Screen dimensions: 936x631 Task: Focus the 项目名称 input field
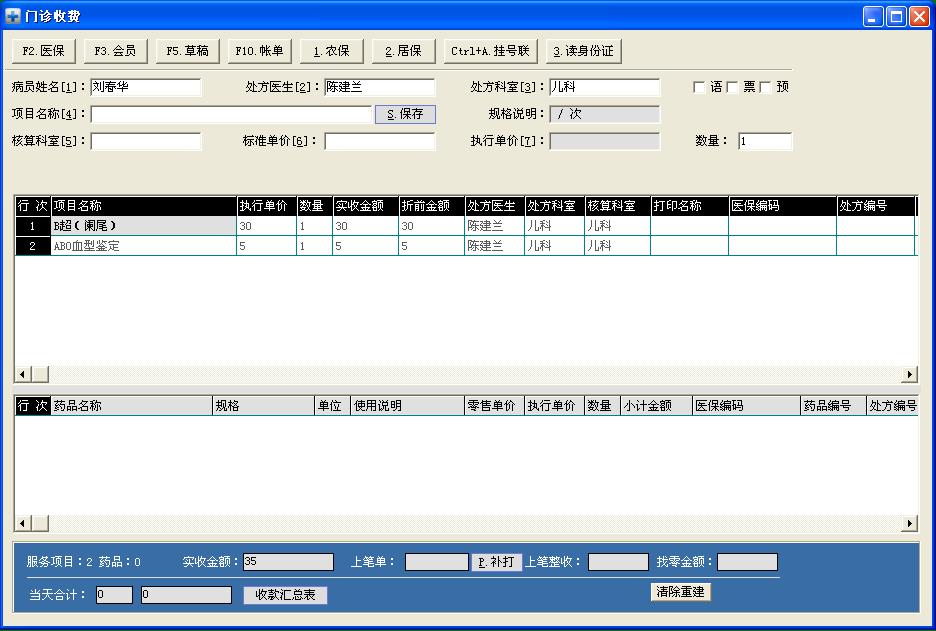pos(231,114)
